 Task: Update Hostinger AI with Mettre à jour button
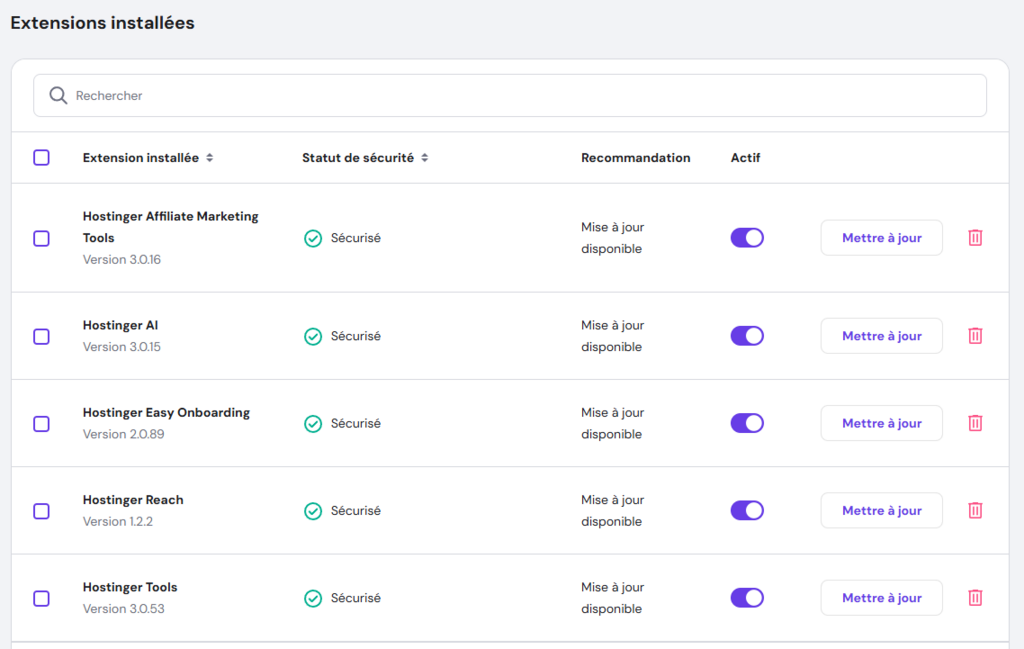tap(881, 335)
